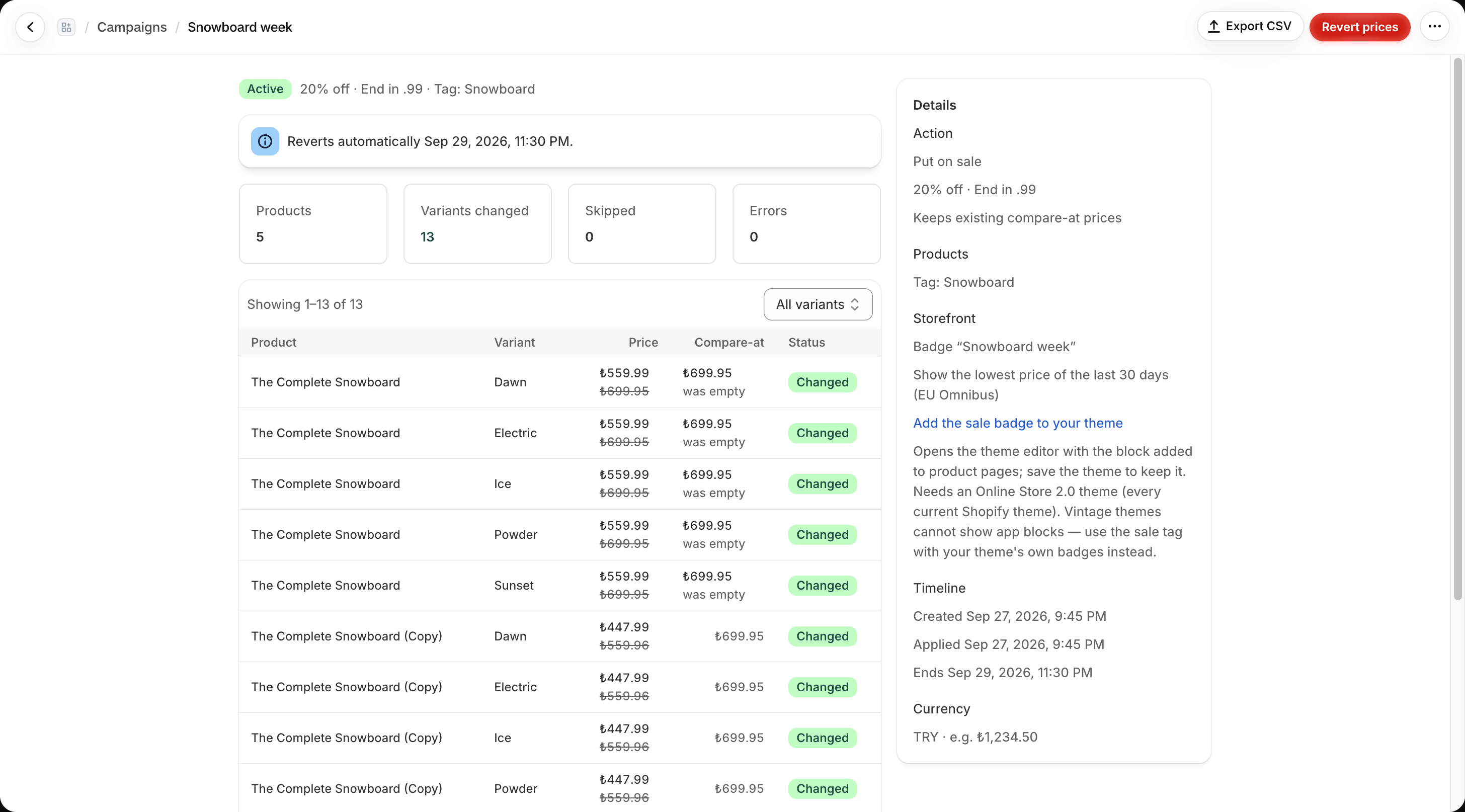The width and height of the screenshot is (1465, 812).
Task: Select The Complete Snowboard Ice row name
Action: pos(325,483)
